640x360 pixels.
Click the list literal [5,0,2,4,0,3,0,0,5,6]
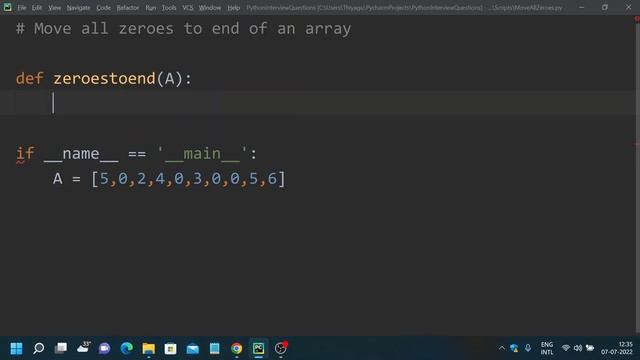click(188, 179)
